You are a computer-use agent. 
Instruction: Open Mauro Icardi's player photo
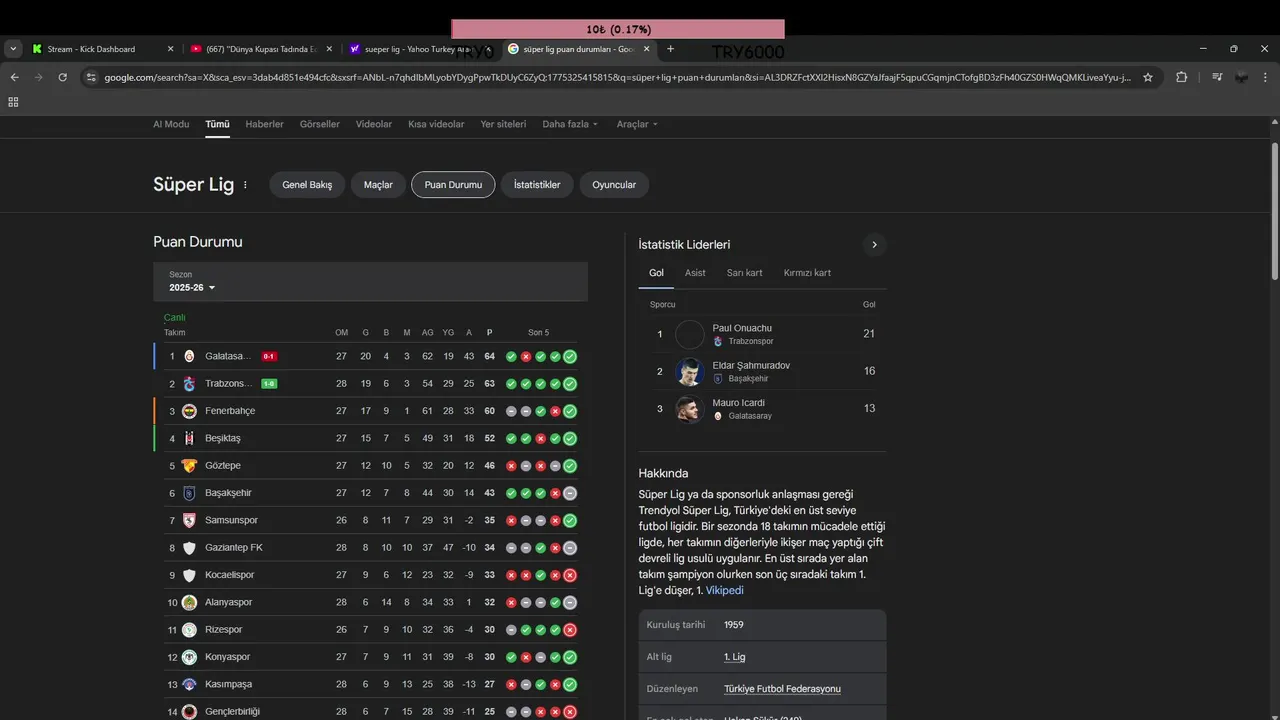coord(690,409)
